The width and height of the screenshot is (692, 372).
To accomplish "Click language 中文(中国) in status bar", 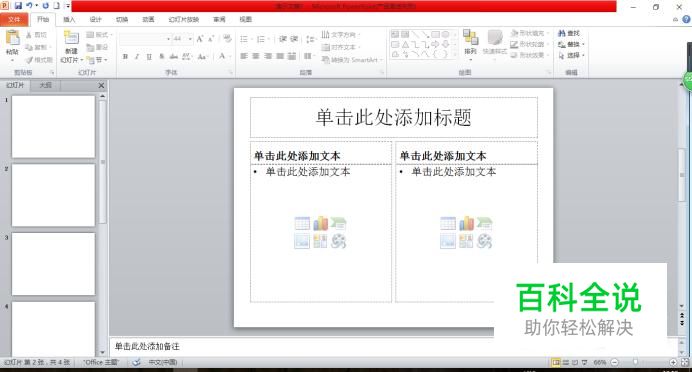I will click(x=163, y=362).
